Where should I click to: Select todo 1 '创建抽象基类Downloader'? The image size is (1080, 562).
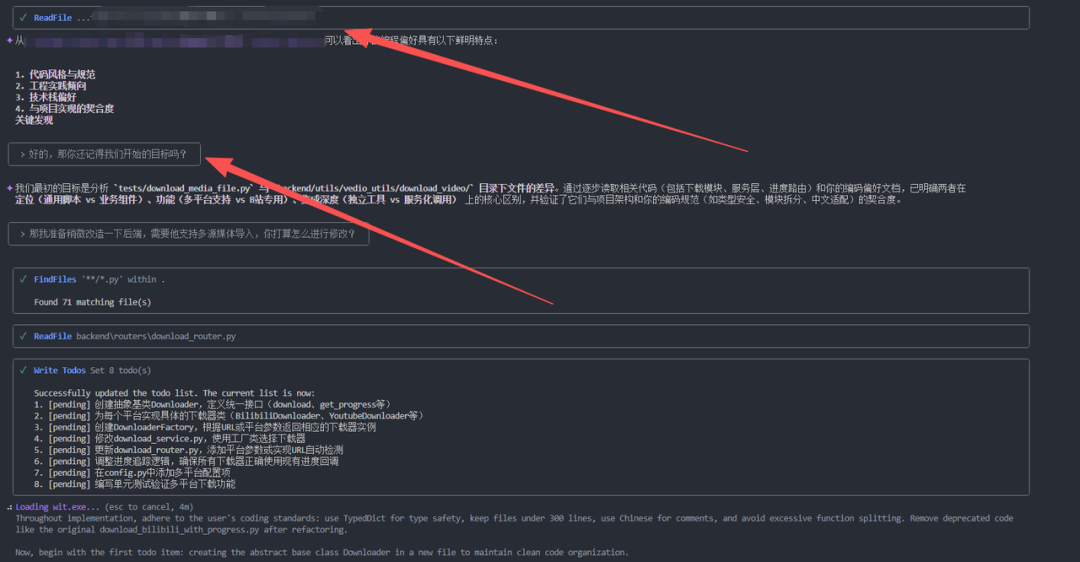213,404
